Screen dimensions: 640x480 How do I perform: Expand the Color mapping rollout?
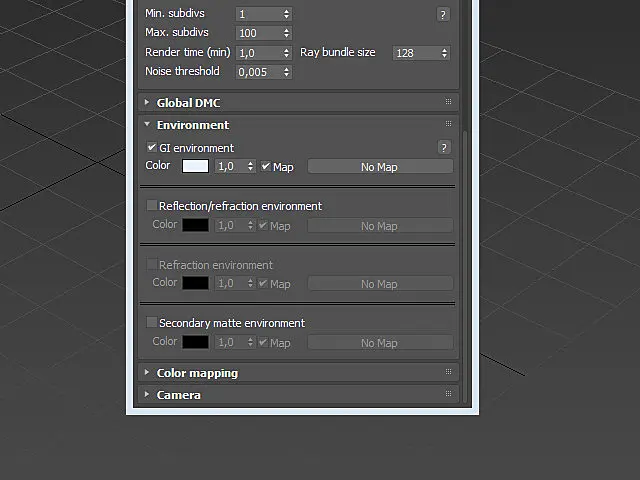[x=147, y=372]
